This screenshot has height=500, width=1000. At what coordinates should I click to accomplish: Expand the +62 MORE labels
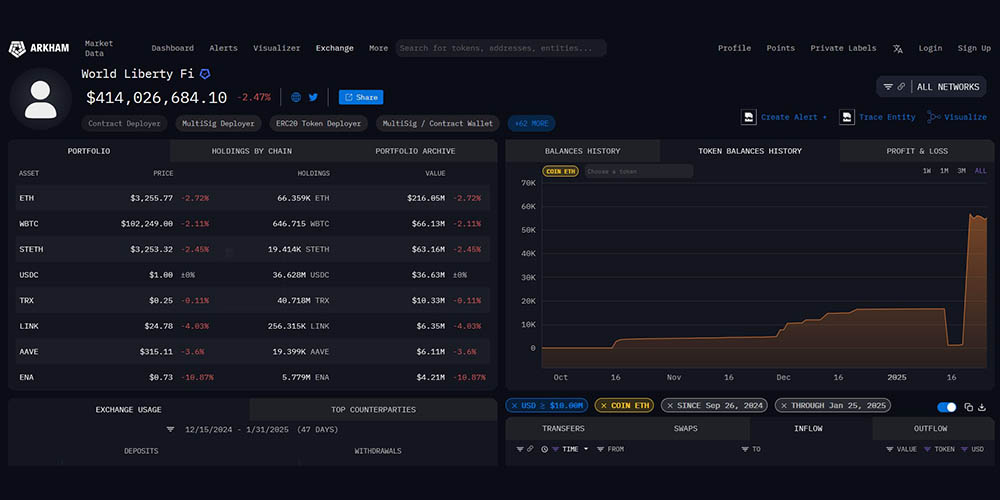[531, 124]
